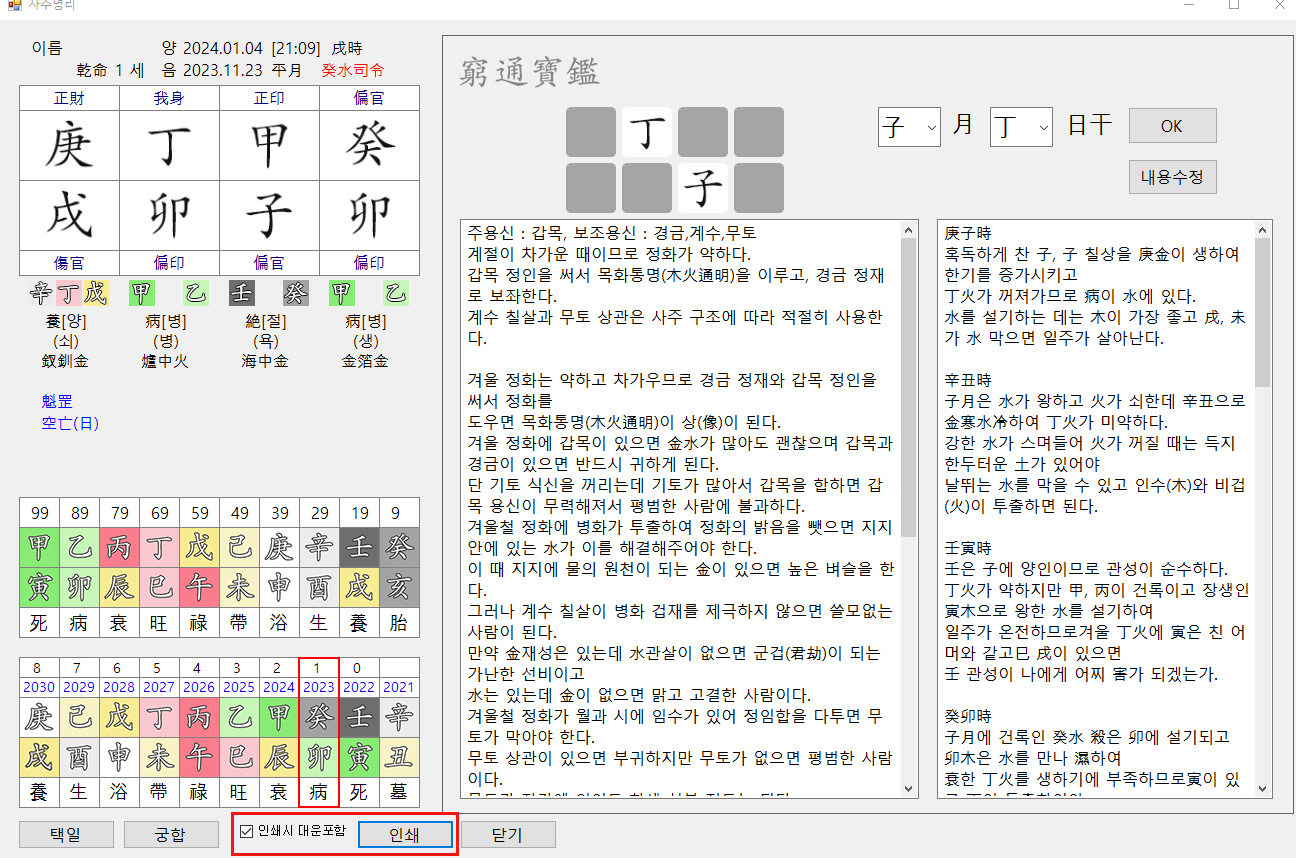Select the 2030 year cell
Screen dimensions: 1296x858
(39, 687)
